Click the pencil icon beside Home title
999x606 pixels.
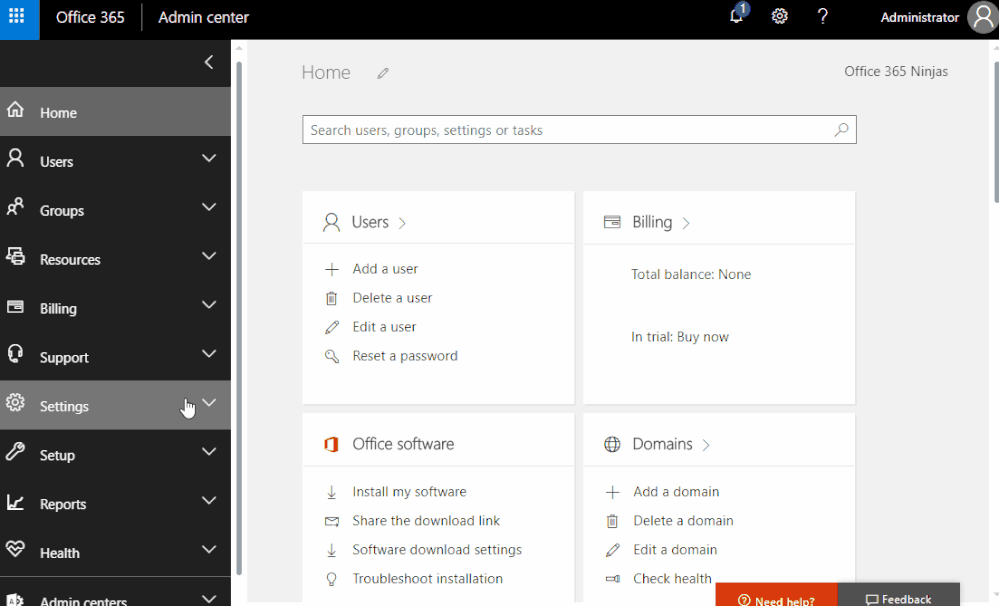tap(382, 73)
